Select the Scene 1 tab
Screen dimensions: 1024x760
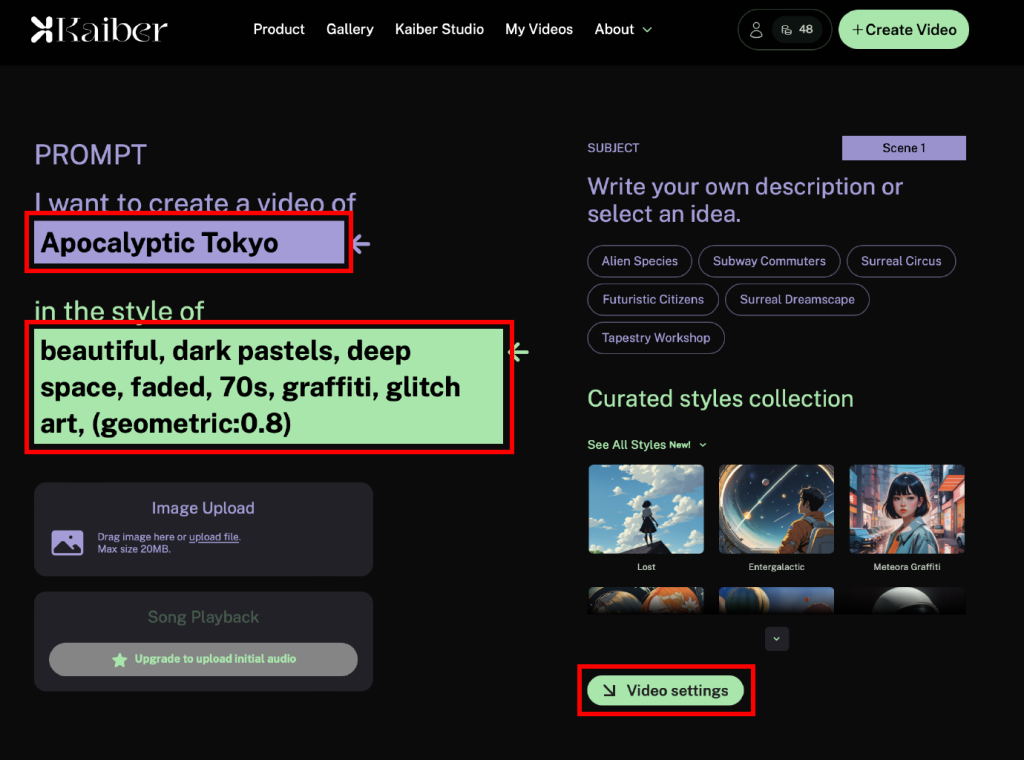coord(903,148)
